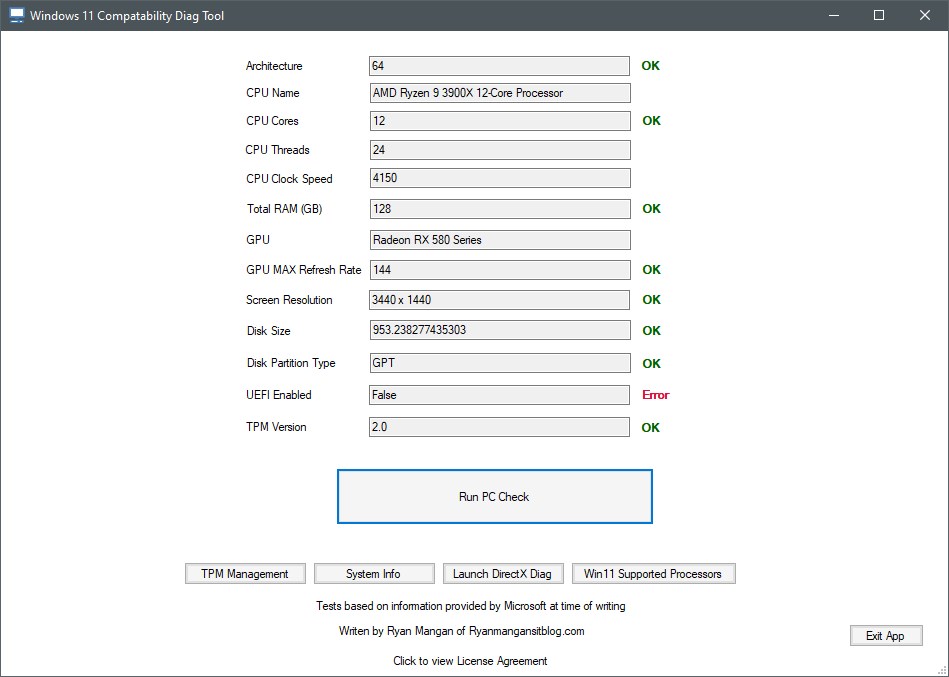Click inside the Architecture field

click(x=499, y=65)
